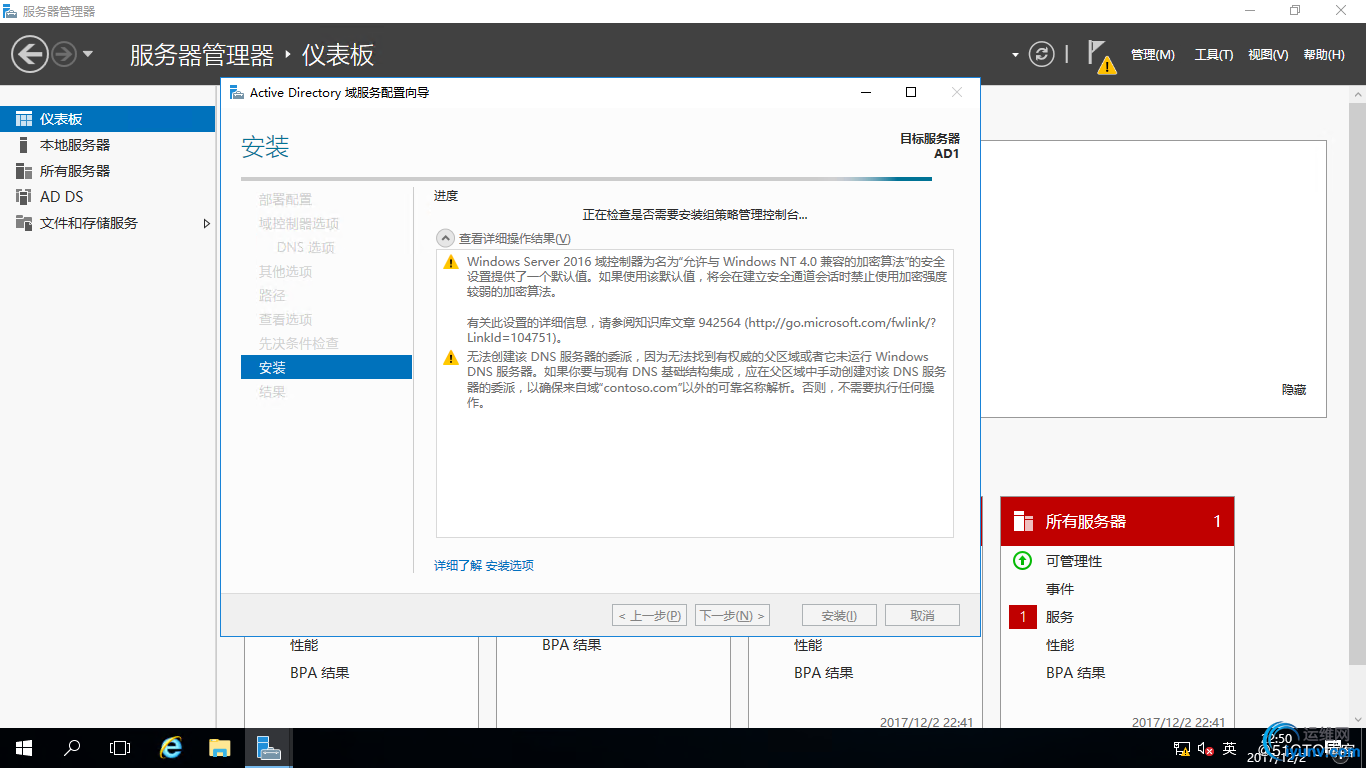
Task: Open the navigation history dropdown arrow
Action: pyautogui.click(x=88, y=54)
